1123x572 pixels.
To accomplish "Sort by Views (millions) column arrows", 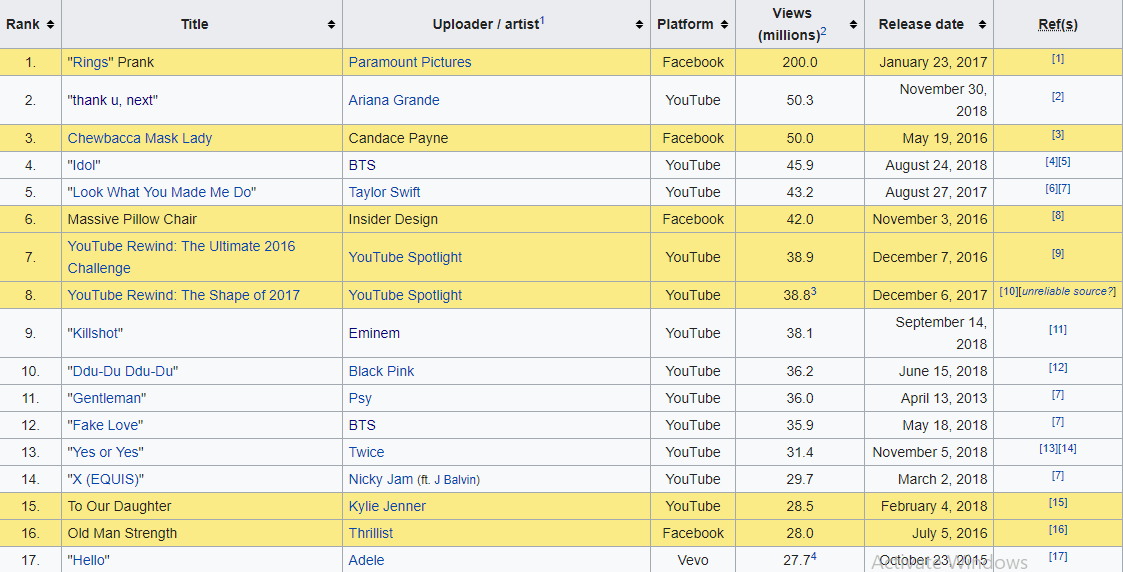I will click(853, 24).
